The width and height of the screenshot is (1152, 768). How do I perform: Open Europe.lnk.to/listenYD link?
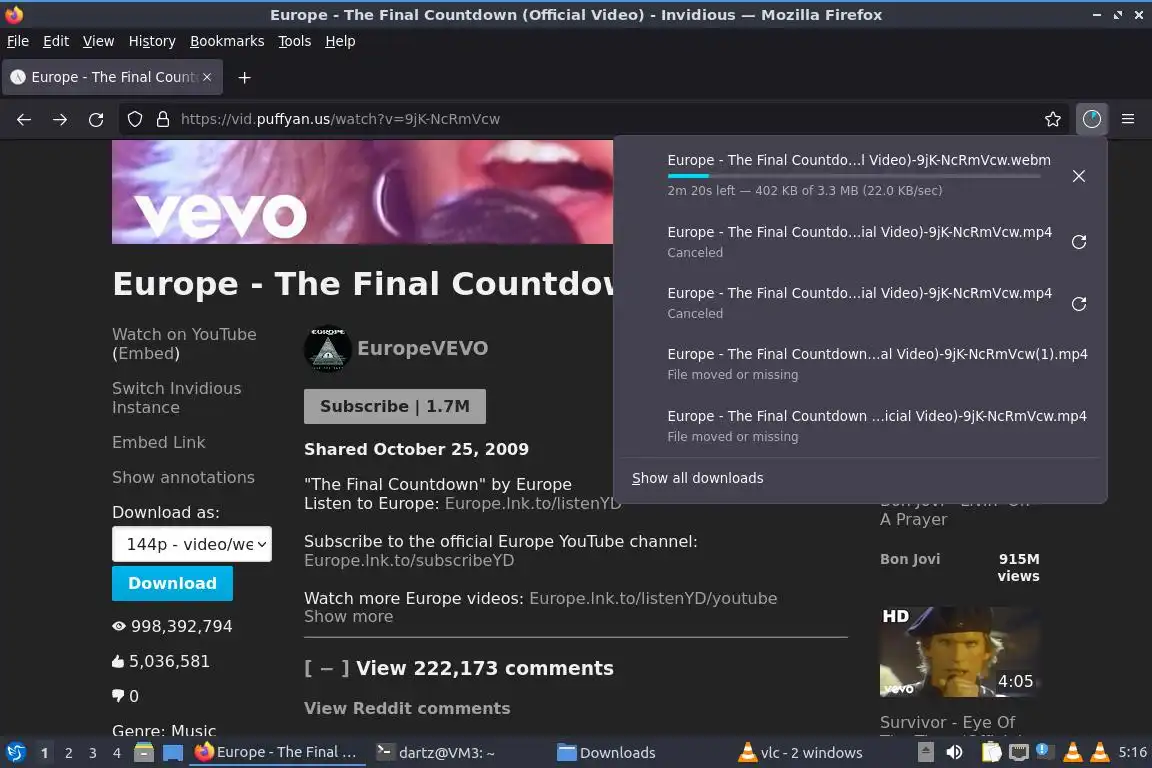coord(533,503)
